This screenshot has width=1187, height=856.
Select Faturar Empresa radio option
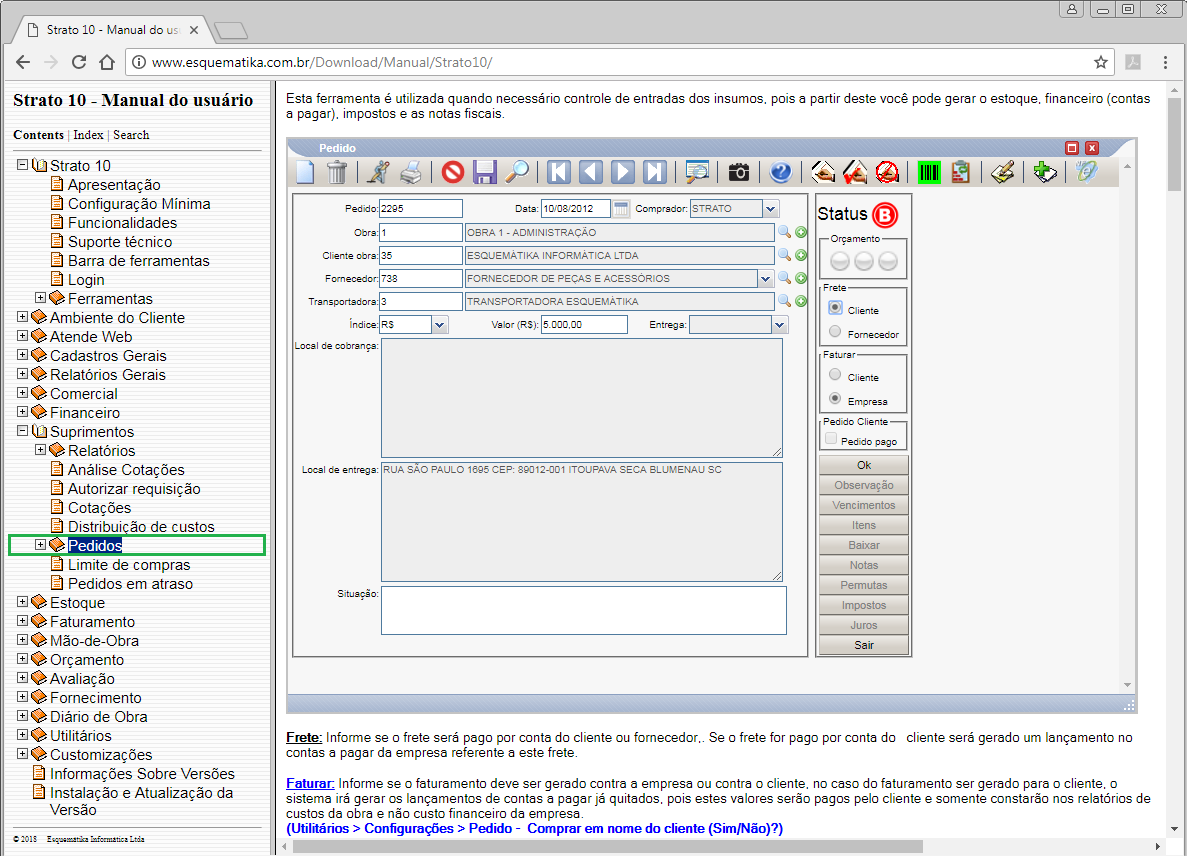(835, 398)
